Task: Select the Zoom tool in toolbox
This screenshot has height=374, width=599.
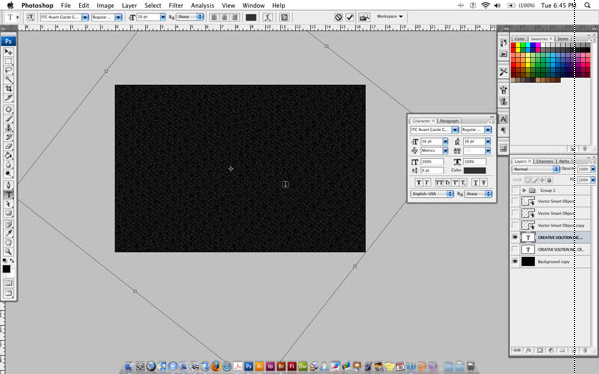Action: point(8,251)
